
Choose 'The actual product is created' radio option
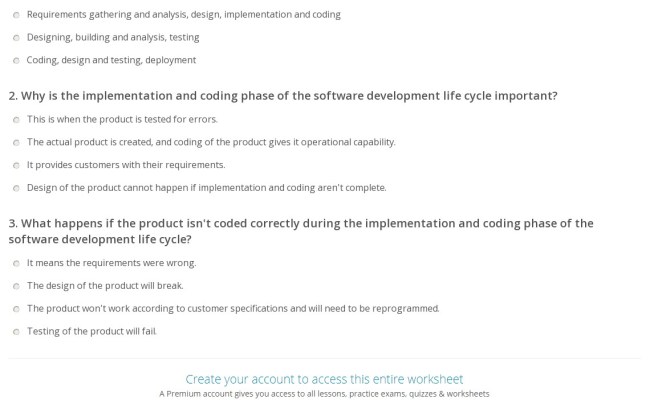click(16, 143)
